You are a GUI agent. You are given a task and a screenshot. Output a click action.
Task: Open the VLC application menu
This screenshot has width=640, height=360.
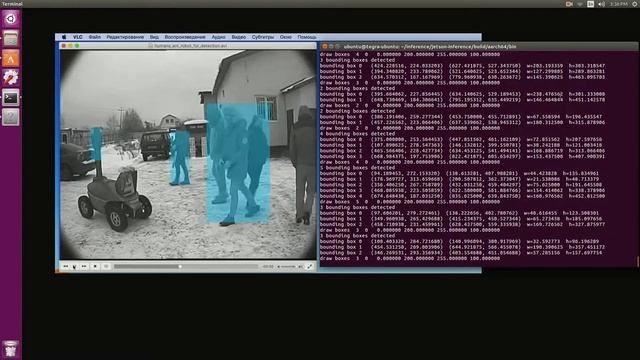78,37
